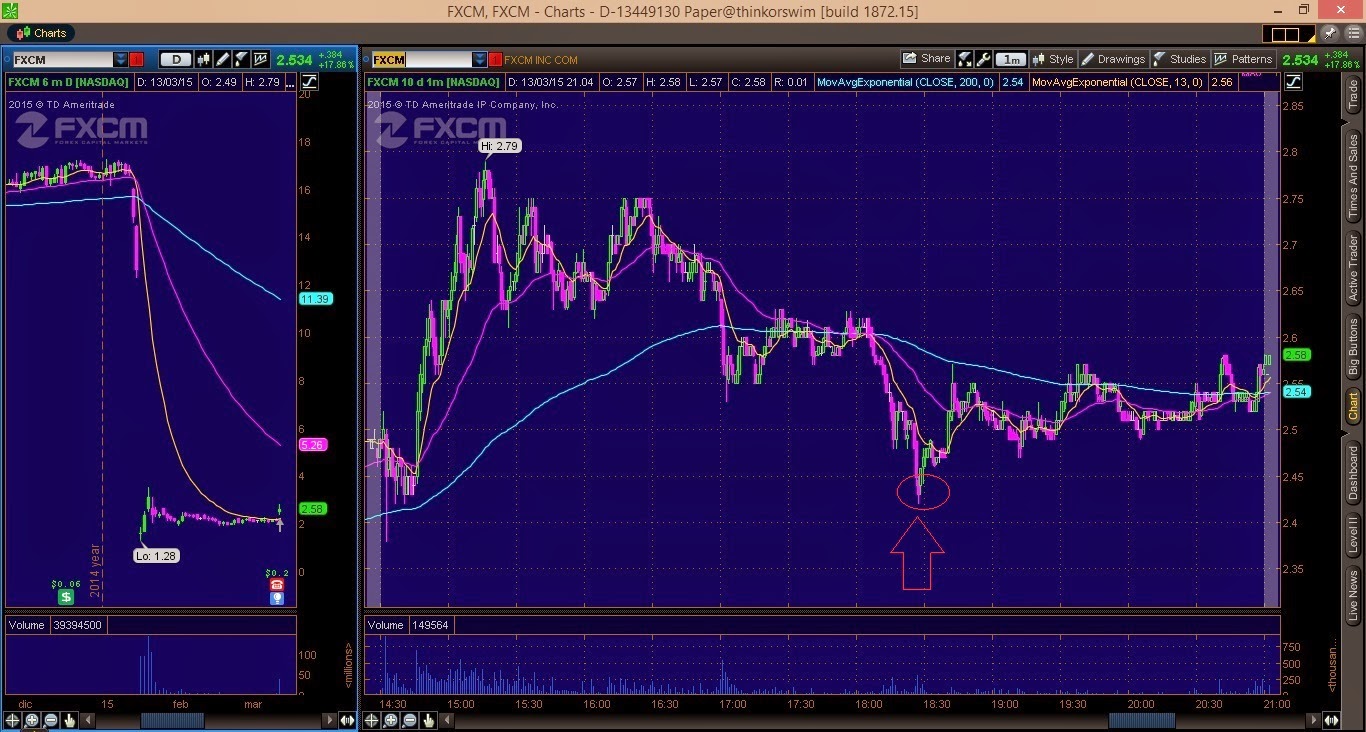Screen dimensions: 1366x732
Task: Open left chart flask Studies icon
Action: pos(241,59)
